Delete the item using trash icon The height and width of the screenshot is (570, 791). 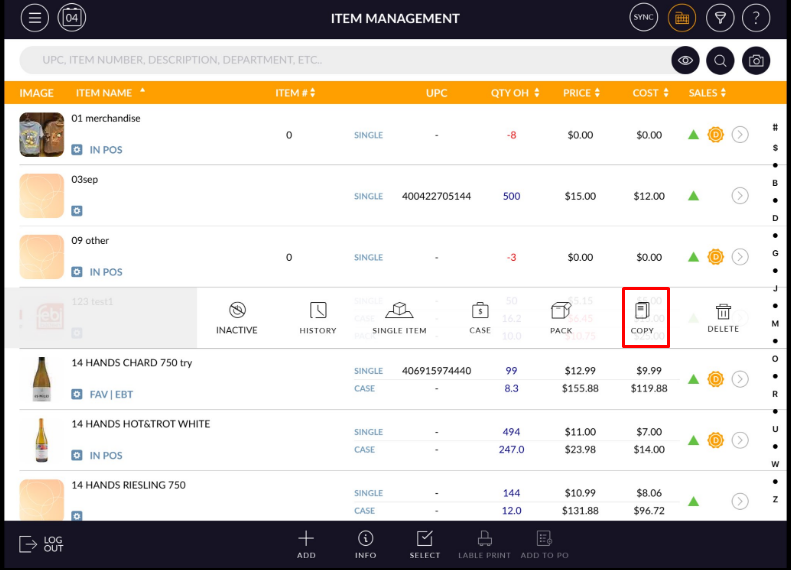pos(723,317)
